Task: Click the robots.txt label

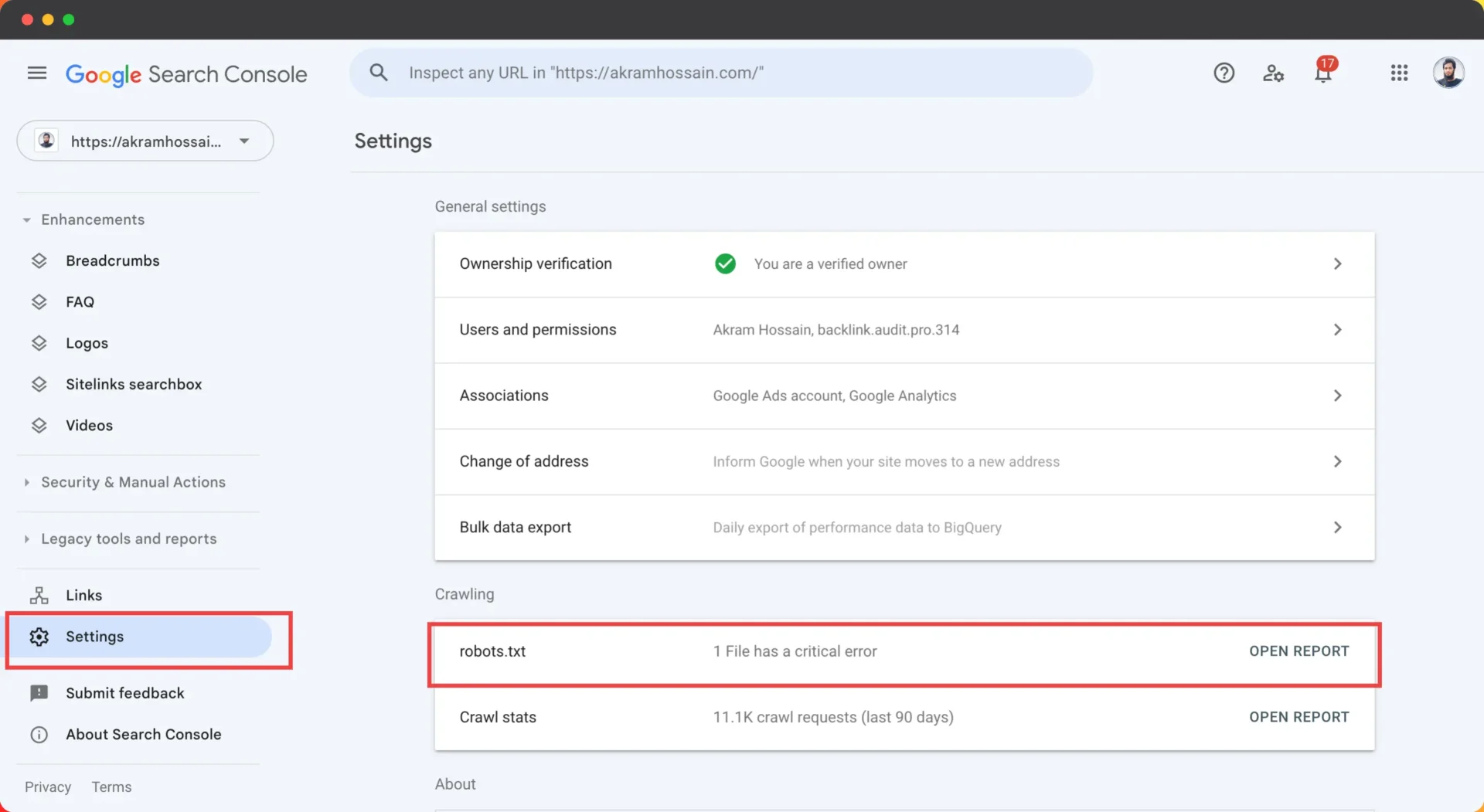Action: [492, 651]
